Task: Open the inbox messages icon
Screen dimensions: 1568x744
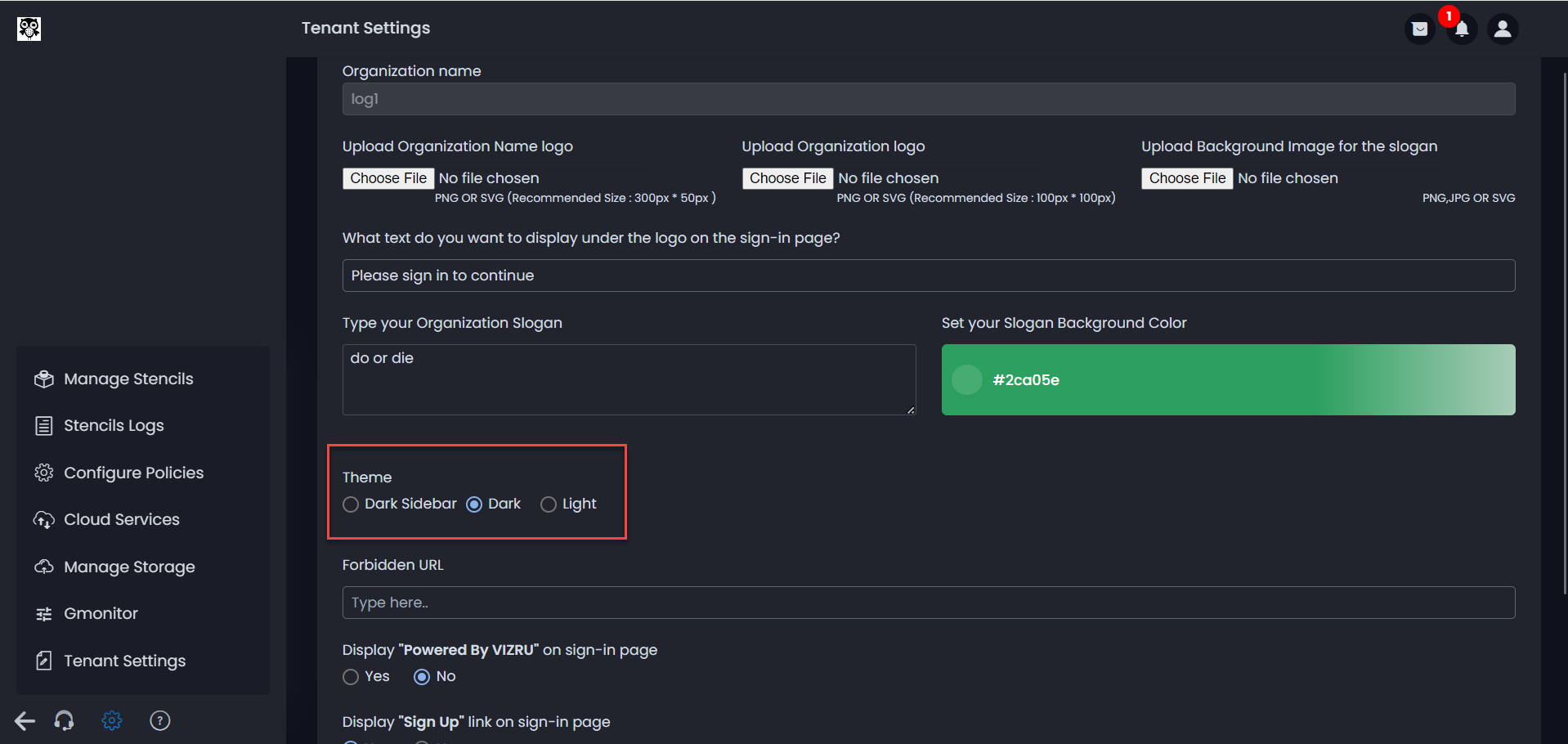Action: tap(1420, 29)
